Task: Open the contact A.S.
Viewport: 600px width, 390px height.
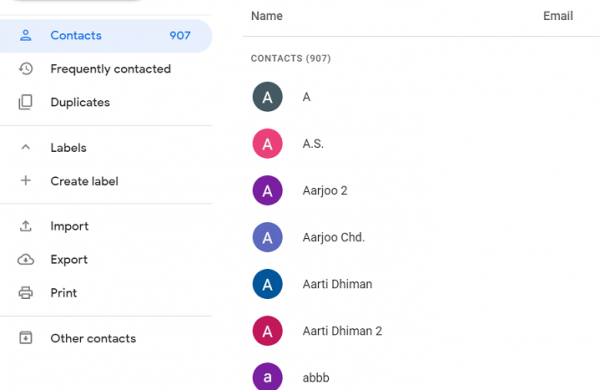Action: 313,144
